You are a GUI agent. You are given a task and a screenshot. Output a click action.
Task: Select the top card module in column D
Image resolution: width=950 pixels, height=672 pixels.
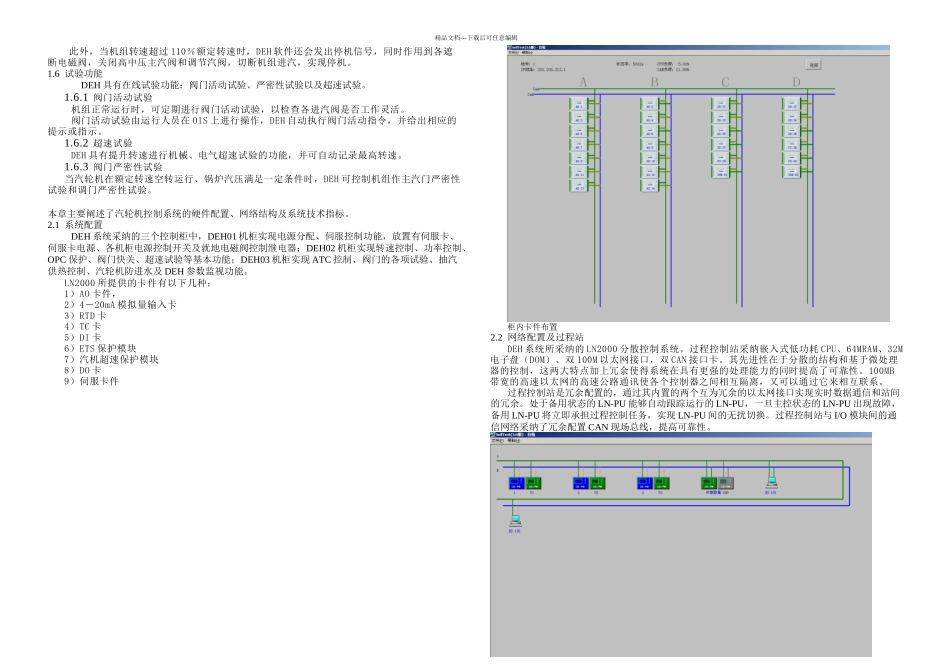click(x=791, y=104)
